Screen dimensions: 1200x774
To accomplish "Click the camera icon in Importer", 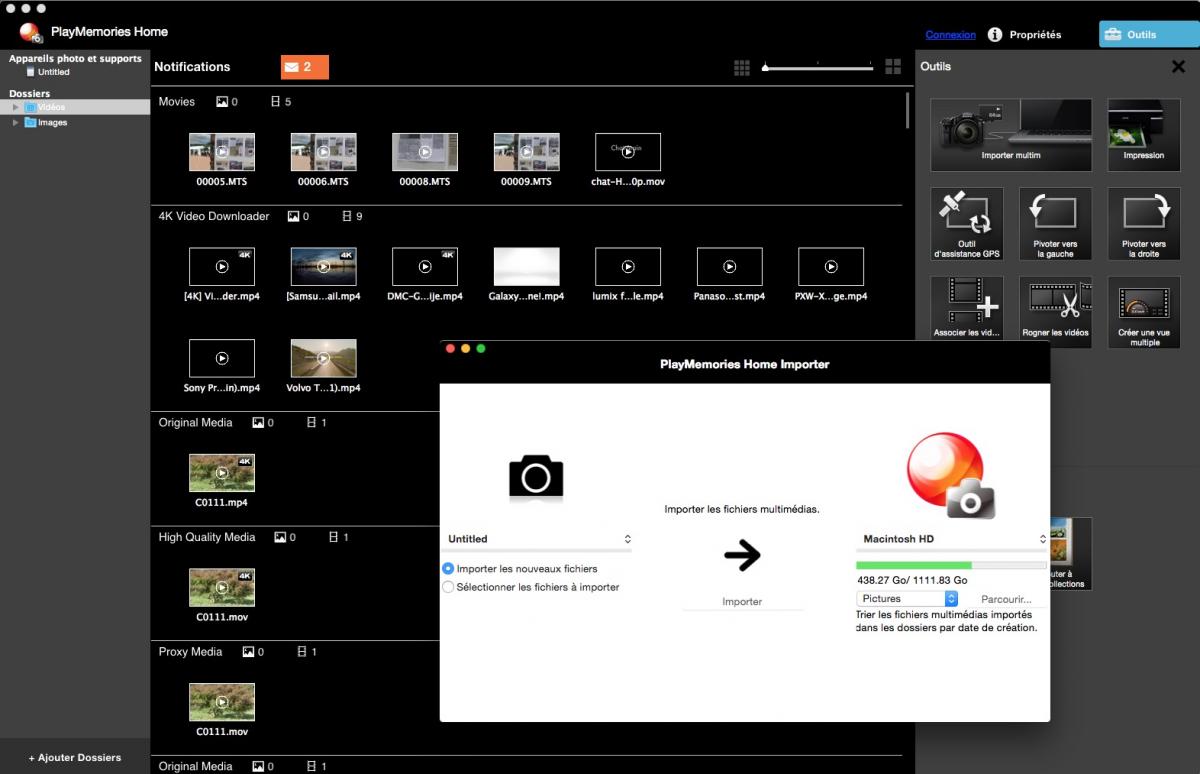I will click(x=536, y=476).
